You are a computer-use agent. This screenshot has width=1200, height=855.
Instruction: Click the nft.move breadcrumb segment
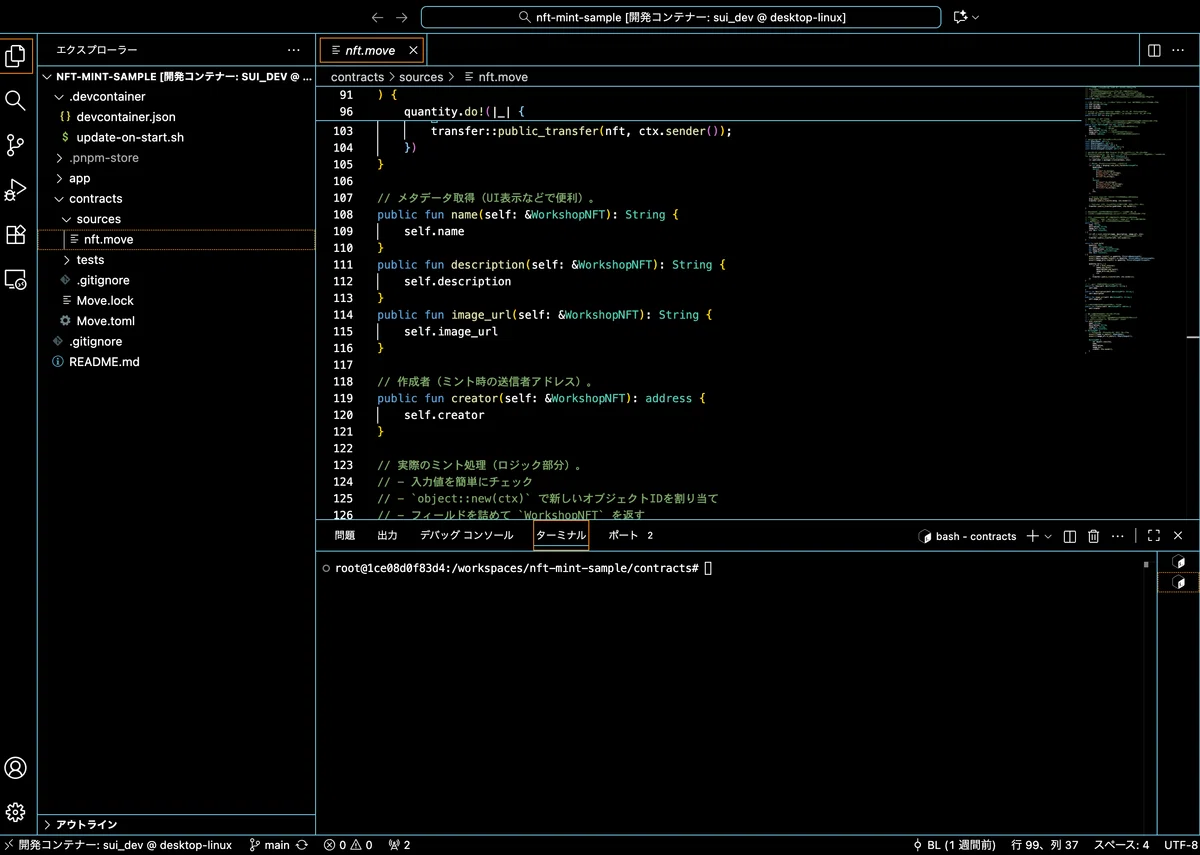coord(496,77)
